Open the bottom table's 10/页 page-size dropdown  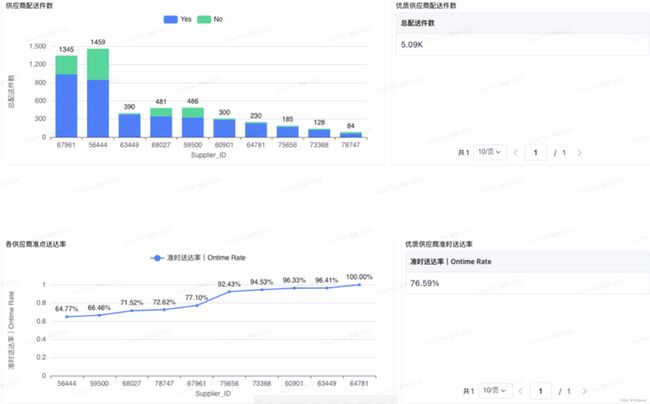point(495,390)
